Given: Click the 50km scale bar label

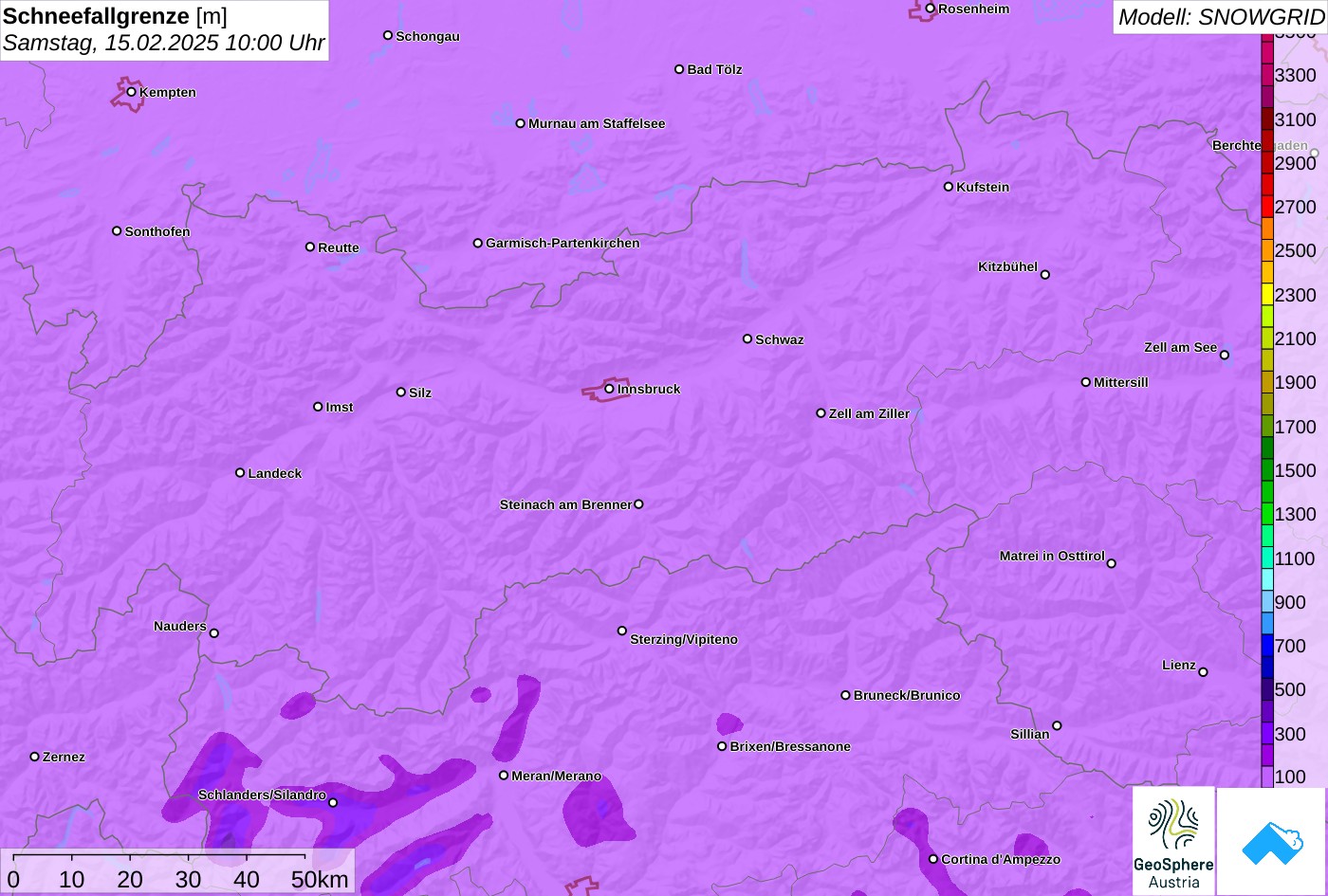Looking at the screenshot, I should point(320,879).
